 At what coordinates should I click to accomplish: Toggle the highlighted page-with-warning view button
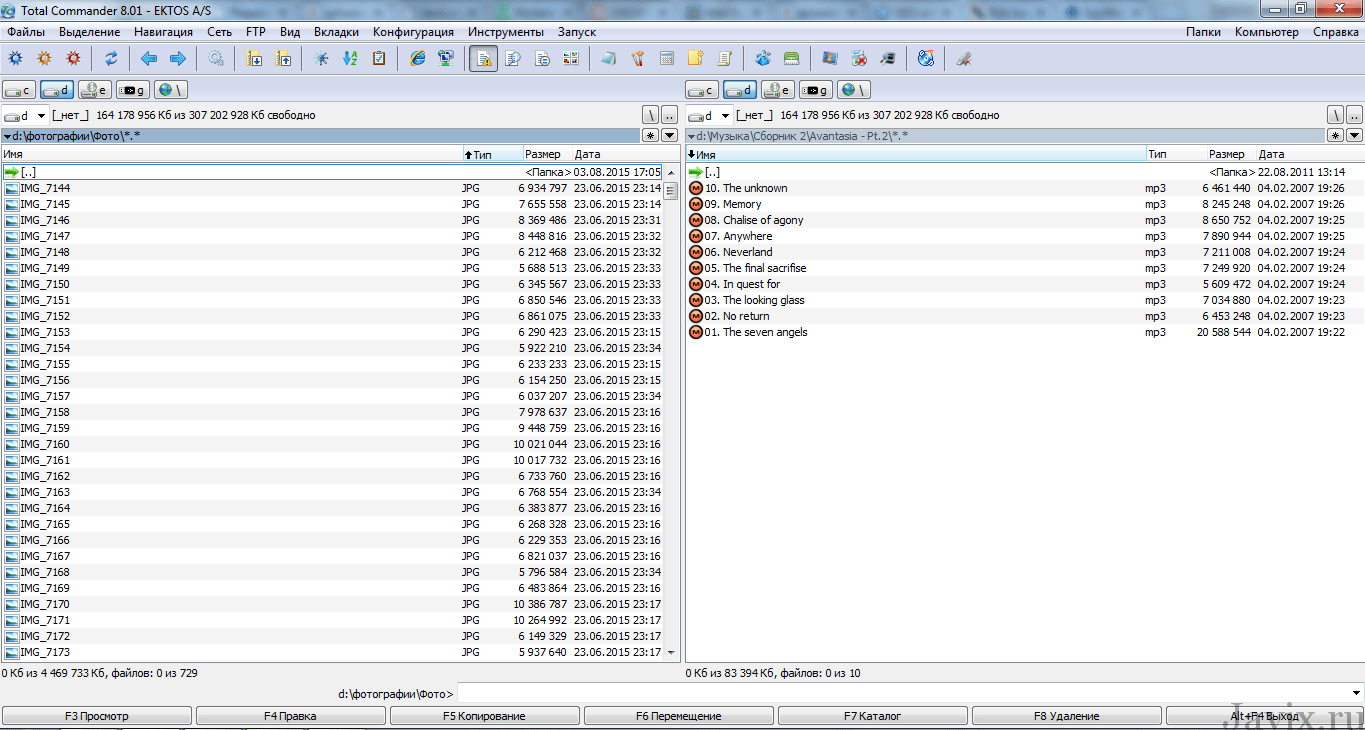[x=484, y=58]
